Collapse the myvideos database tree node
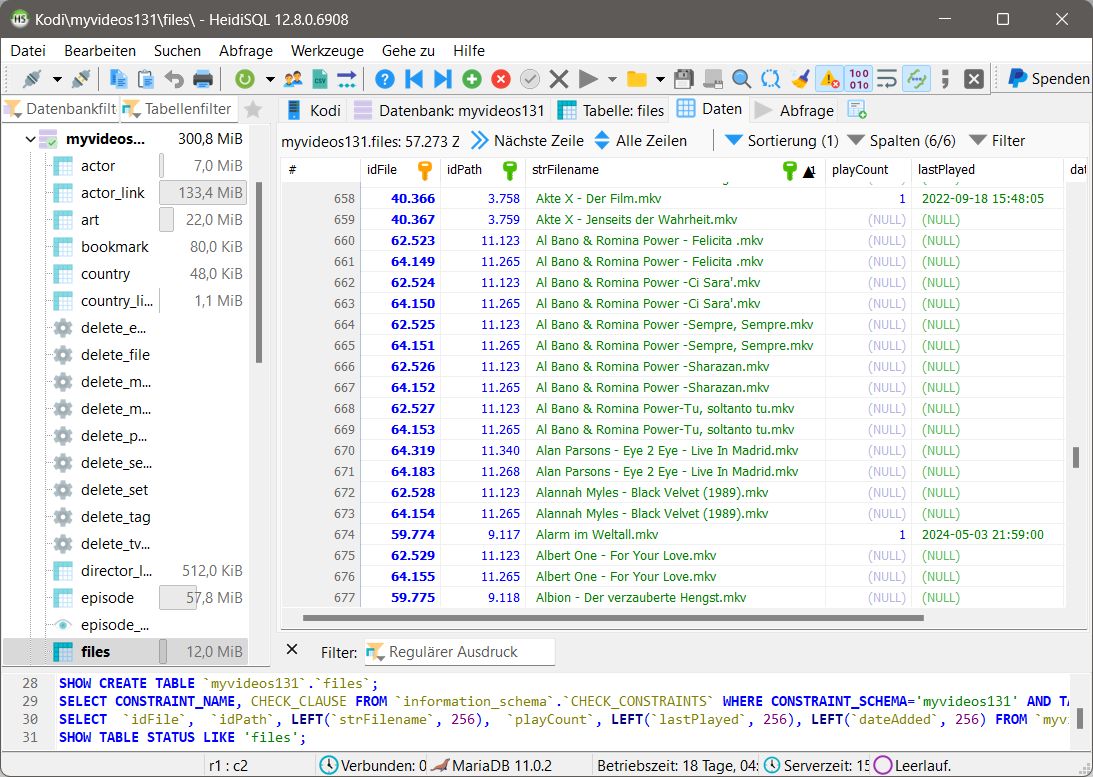 [30, 139]
